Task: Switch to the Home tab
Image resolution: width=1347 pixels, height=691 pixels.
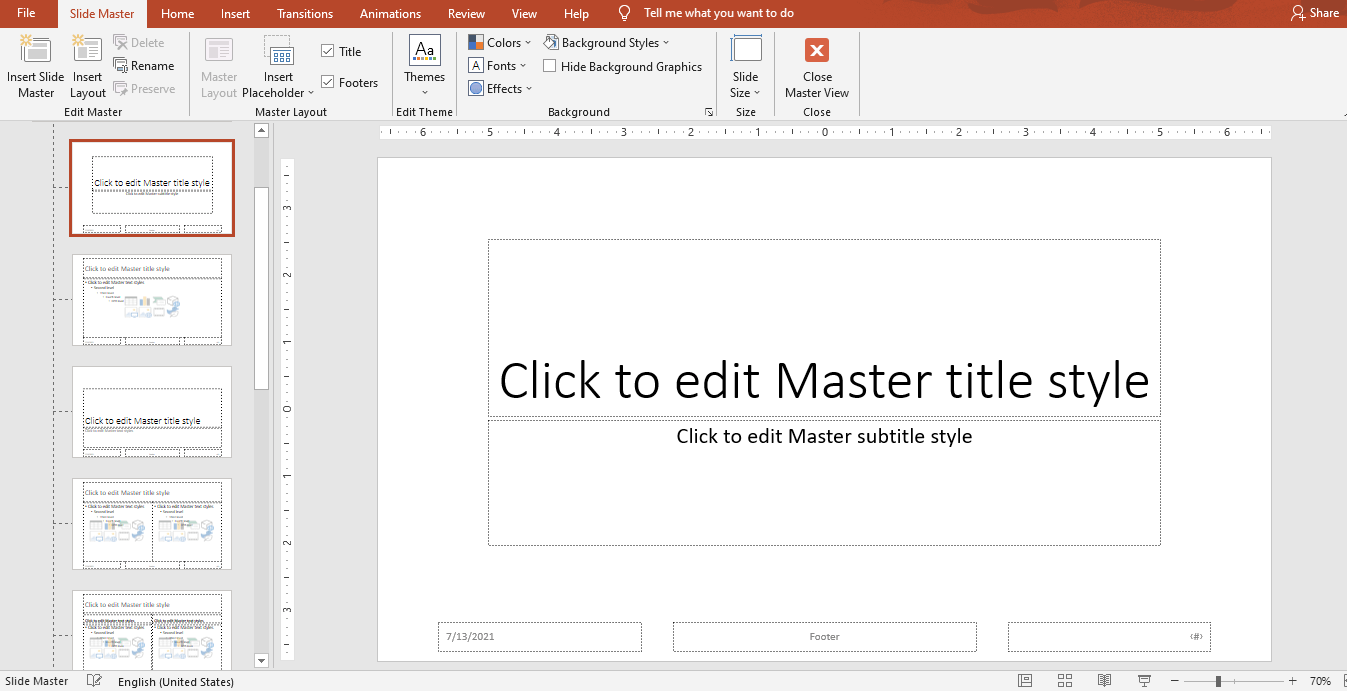Action: 178,13
